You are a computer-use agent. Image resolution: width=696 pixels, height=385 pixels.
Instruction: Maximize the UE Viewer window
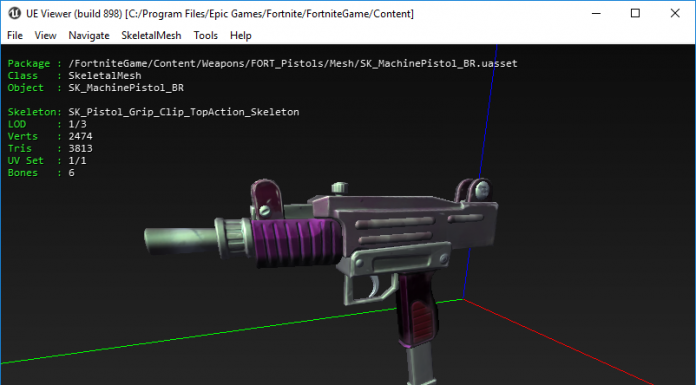point(635,13)
